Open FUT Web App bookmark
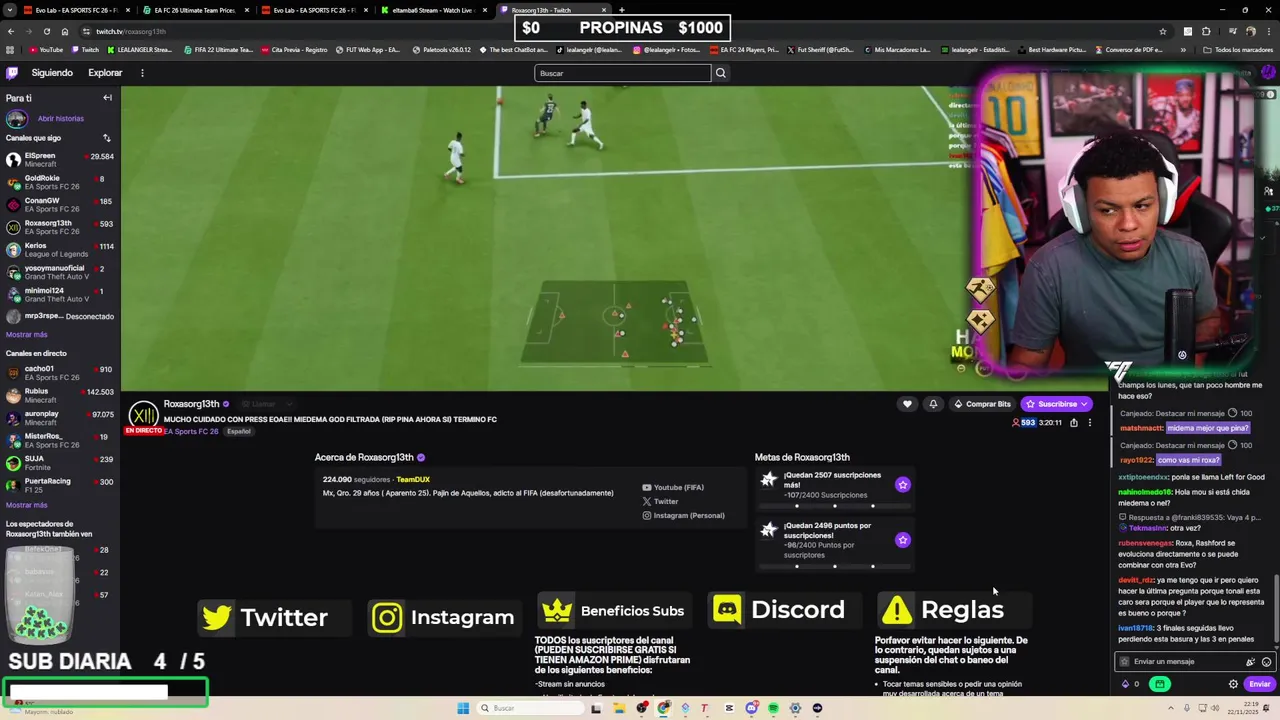This screenshot has height=720, width=1280. point(368,50)
